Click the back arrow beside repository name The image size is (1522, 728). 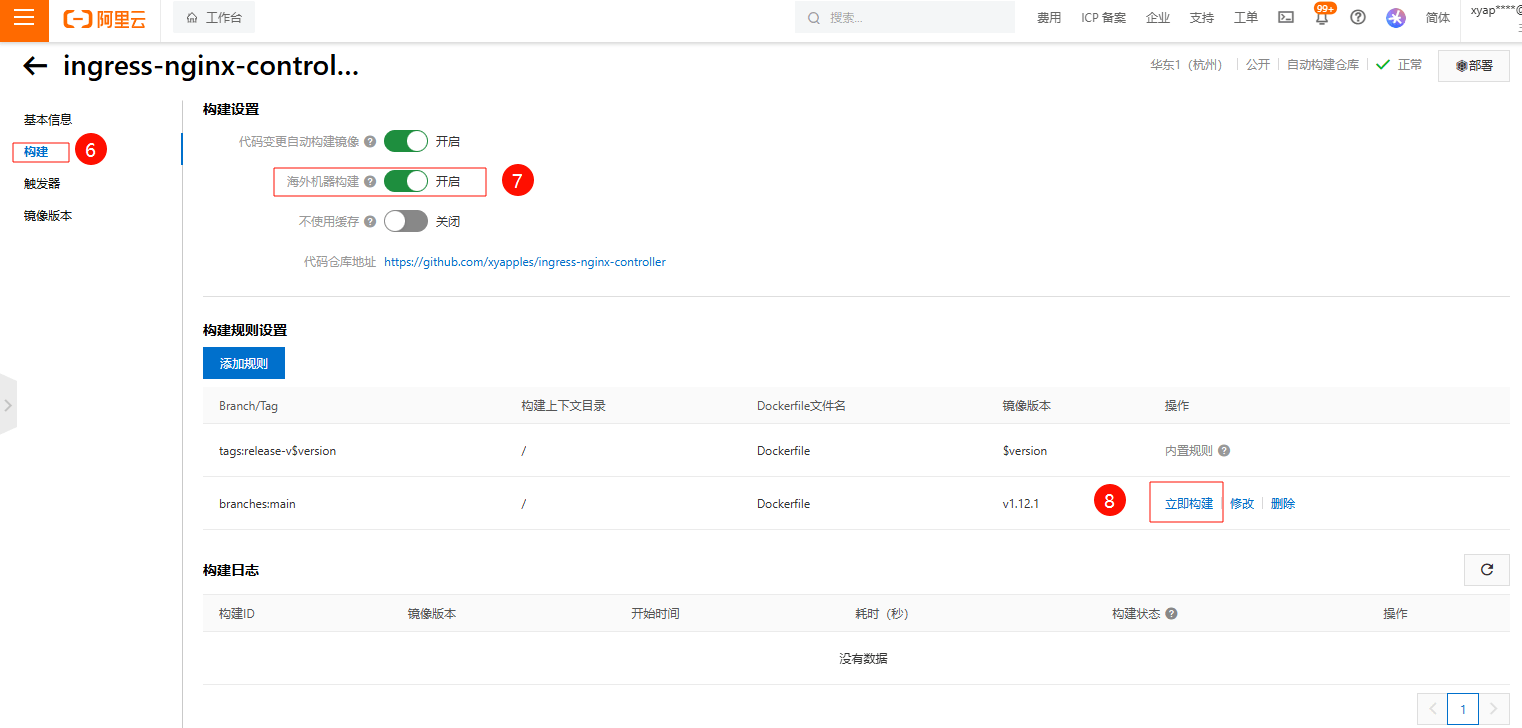[x=35, y=66]
